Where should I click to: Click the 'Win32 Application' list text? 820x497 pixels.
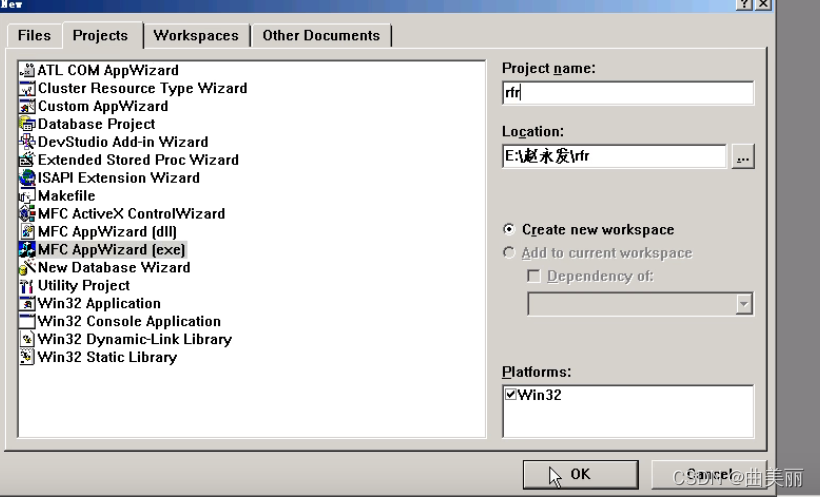pos(99,303)
